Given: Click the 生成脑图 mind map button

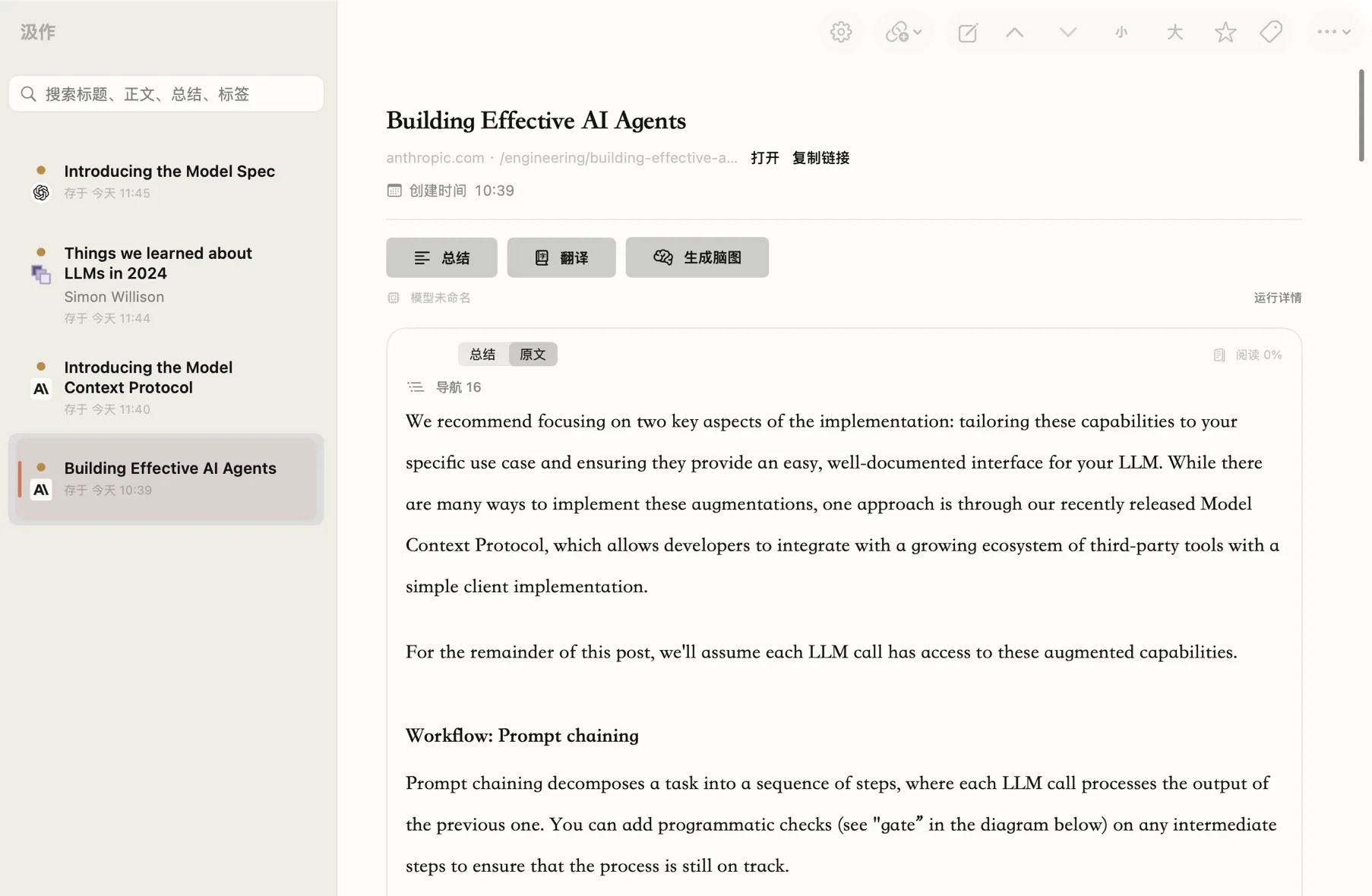Looking at the screenshot, I should pyautogui.click(x=697, y=257).
